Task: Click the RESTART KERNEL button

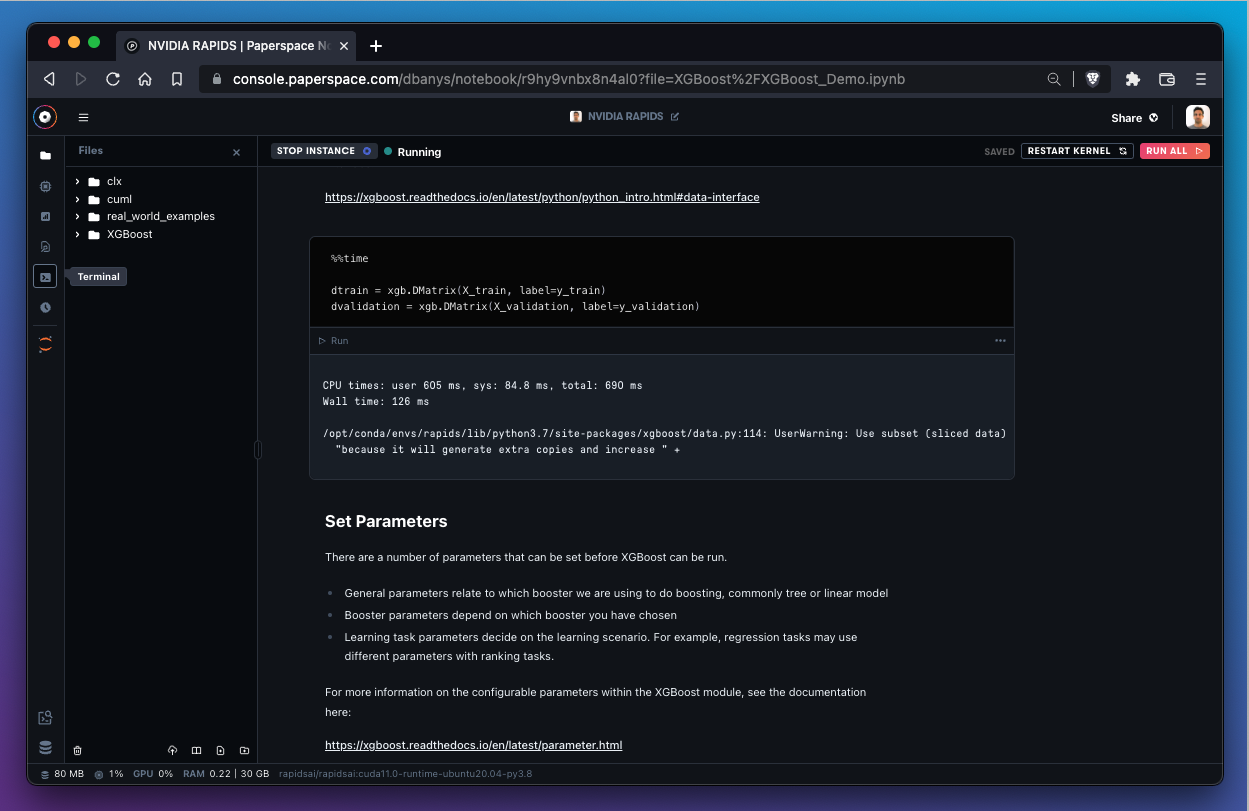Action: coord(1077,150)
